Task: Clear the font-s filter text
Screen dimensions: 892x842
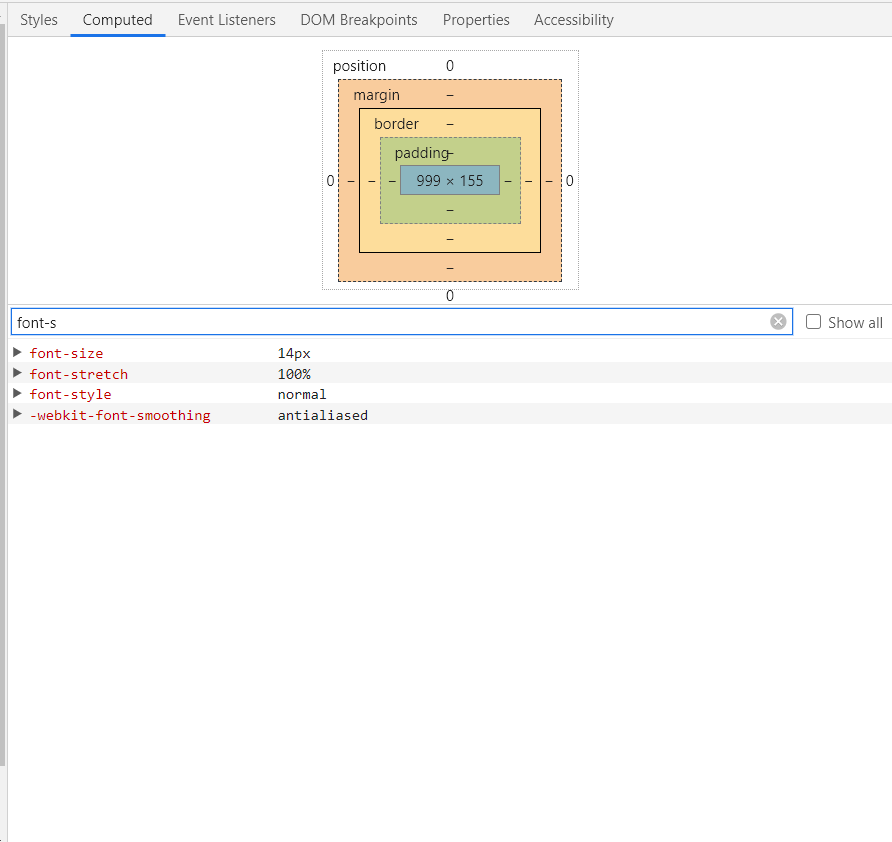Action: click(x=778, y=321)
